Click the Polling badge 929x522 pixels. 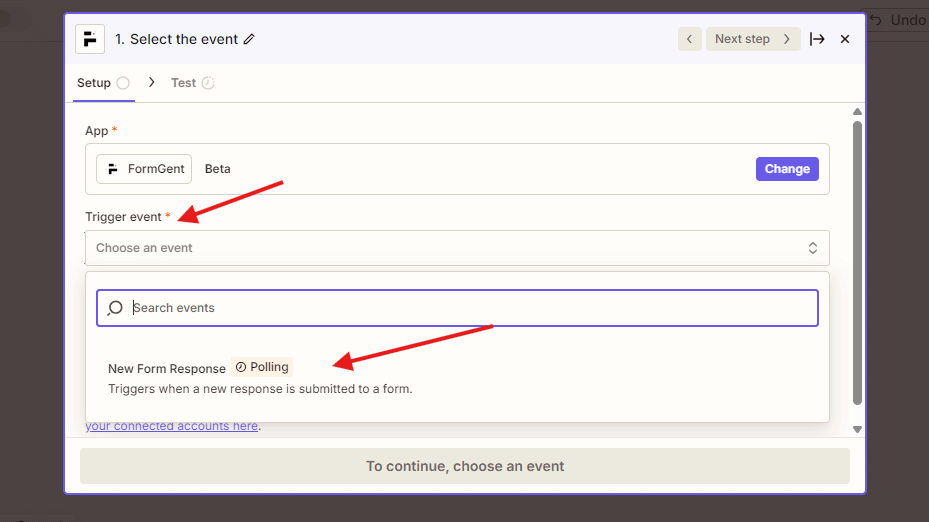tap(262, 367)
